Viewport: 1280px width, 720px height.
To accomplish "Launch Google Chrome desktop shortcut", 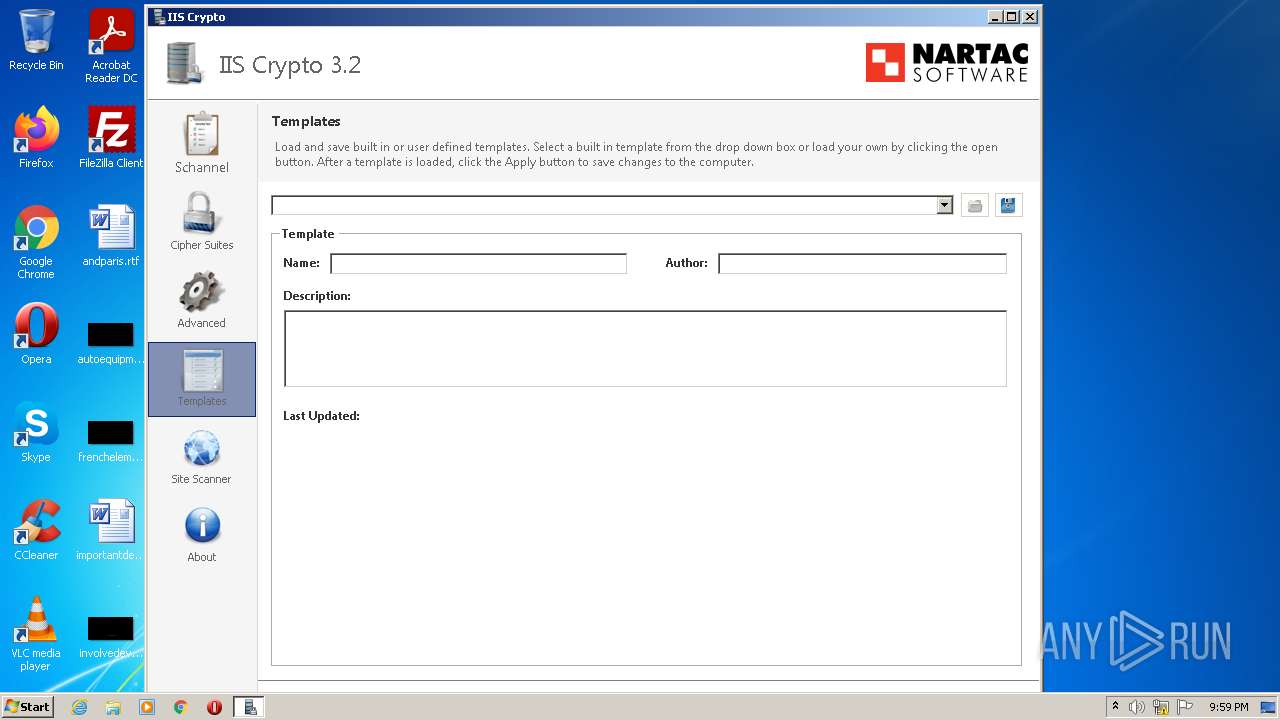I will point(36,242).
